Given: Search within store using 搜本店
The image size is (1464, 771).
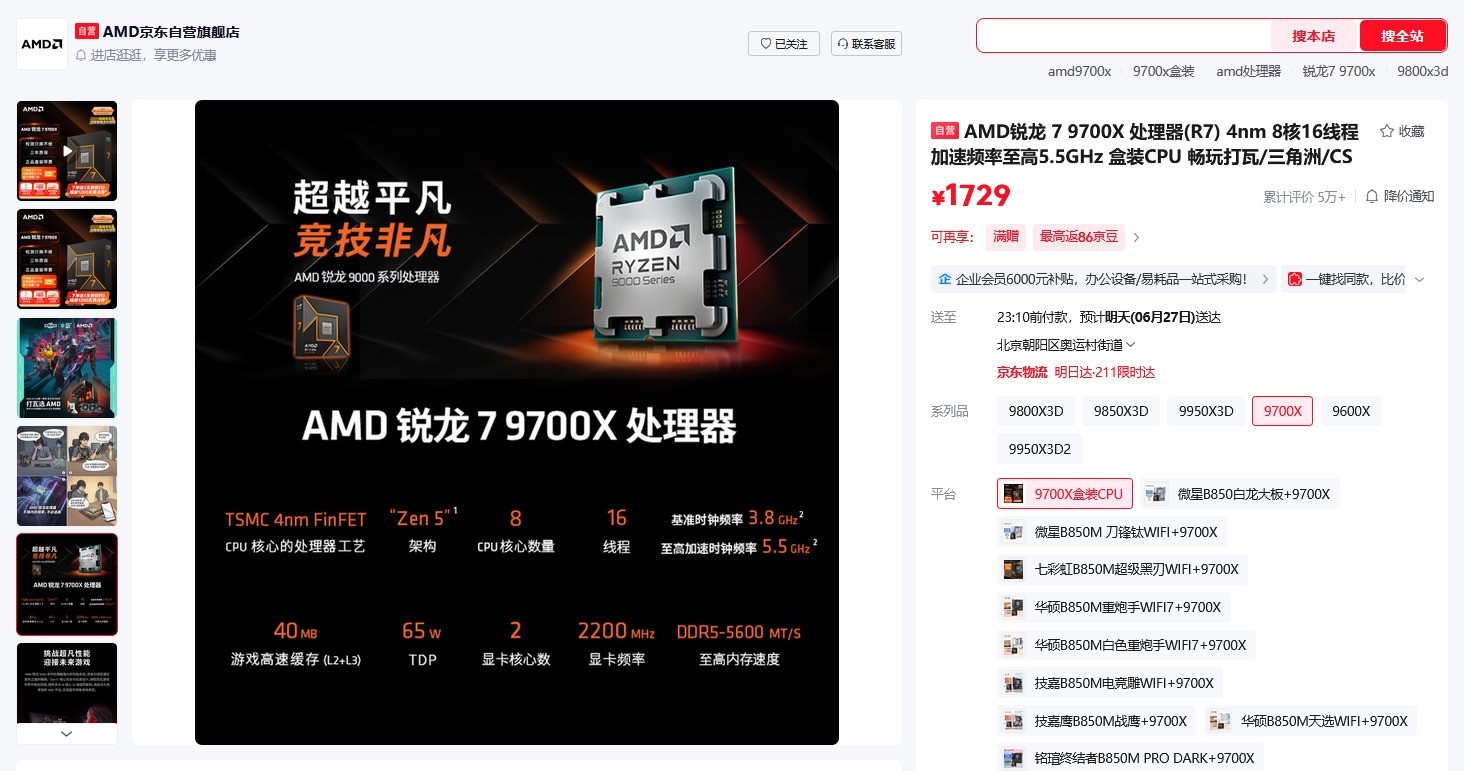Looking at the screenshot, I should (x=1314, y=36).
